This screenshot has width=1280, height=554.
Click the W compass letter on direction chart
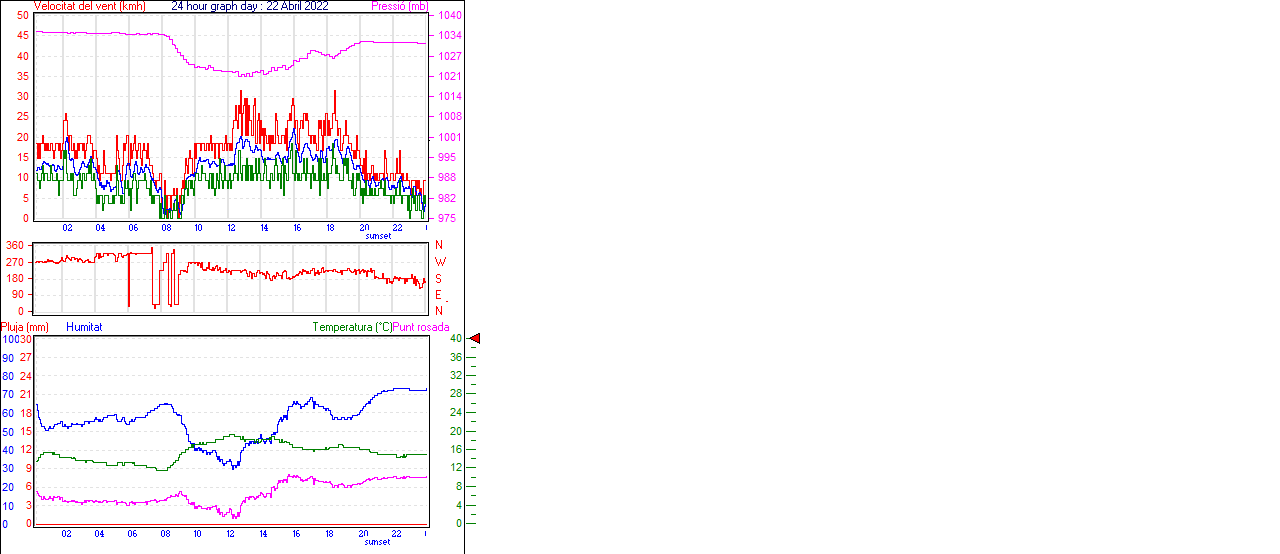coord(441,262)
